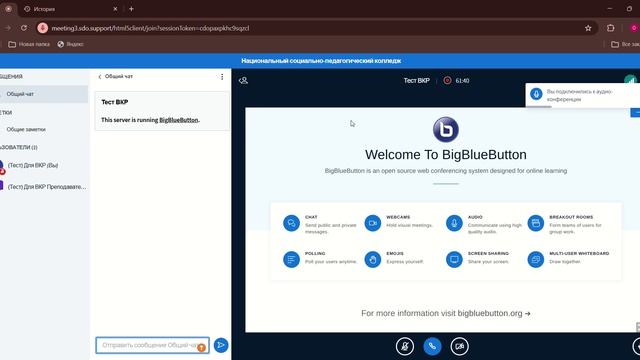Screen dimensions: 640x360
Task: Click the Webcams feature icon on slide
Action: click(x=373, y=223)
